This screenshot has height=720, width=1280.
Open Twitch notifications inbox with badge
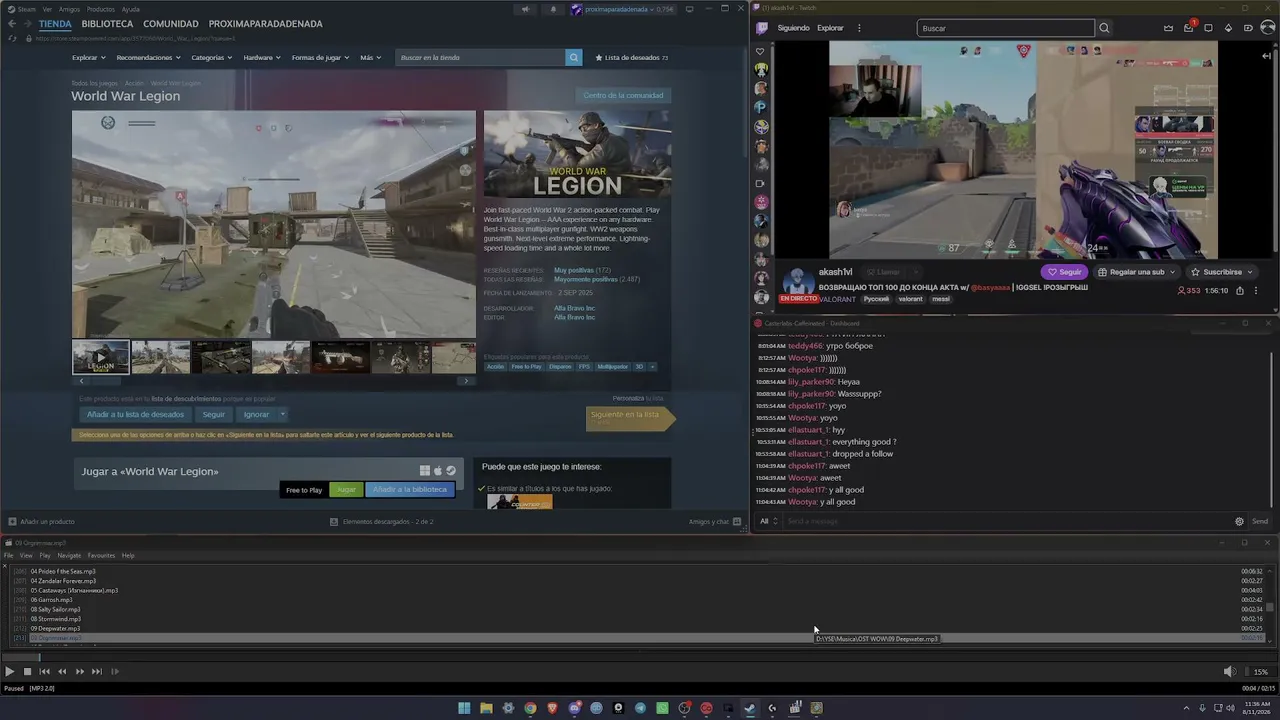pyautogui.click(x=1189, y=27)
